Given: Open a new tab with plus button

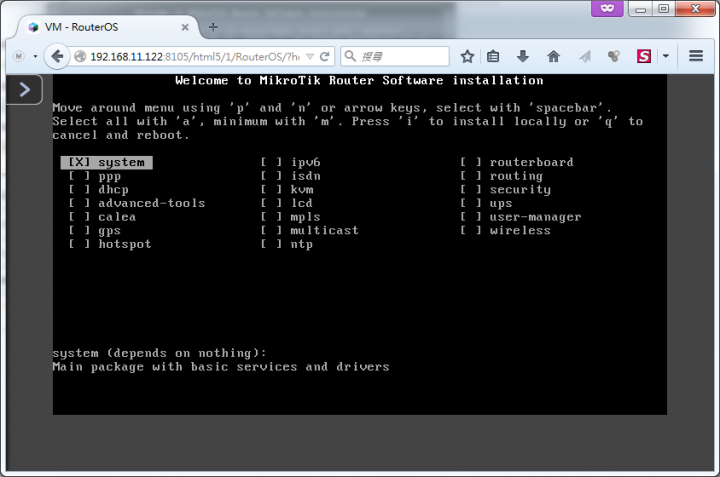Looking at the screenshot, I should coord(213,27).
